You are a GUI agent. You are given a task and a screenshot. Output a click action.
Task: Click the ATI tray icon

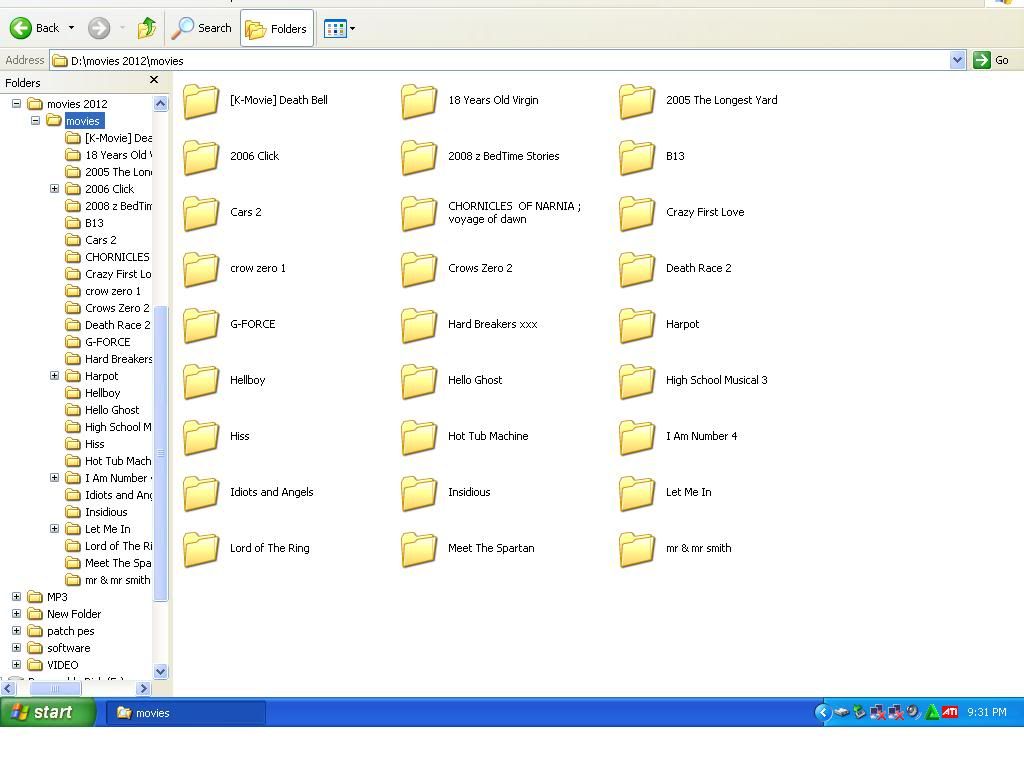point(950,712)
